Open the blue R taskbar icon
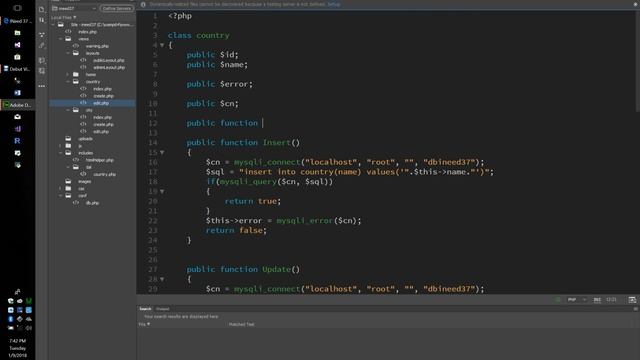This screenshot has width=640, height=360. click(17, 141)
